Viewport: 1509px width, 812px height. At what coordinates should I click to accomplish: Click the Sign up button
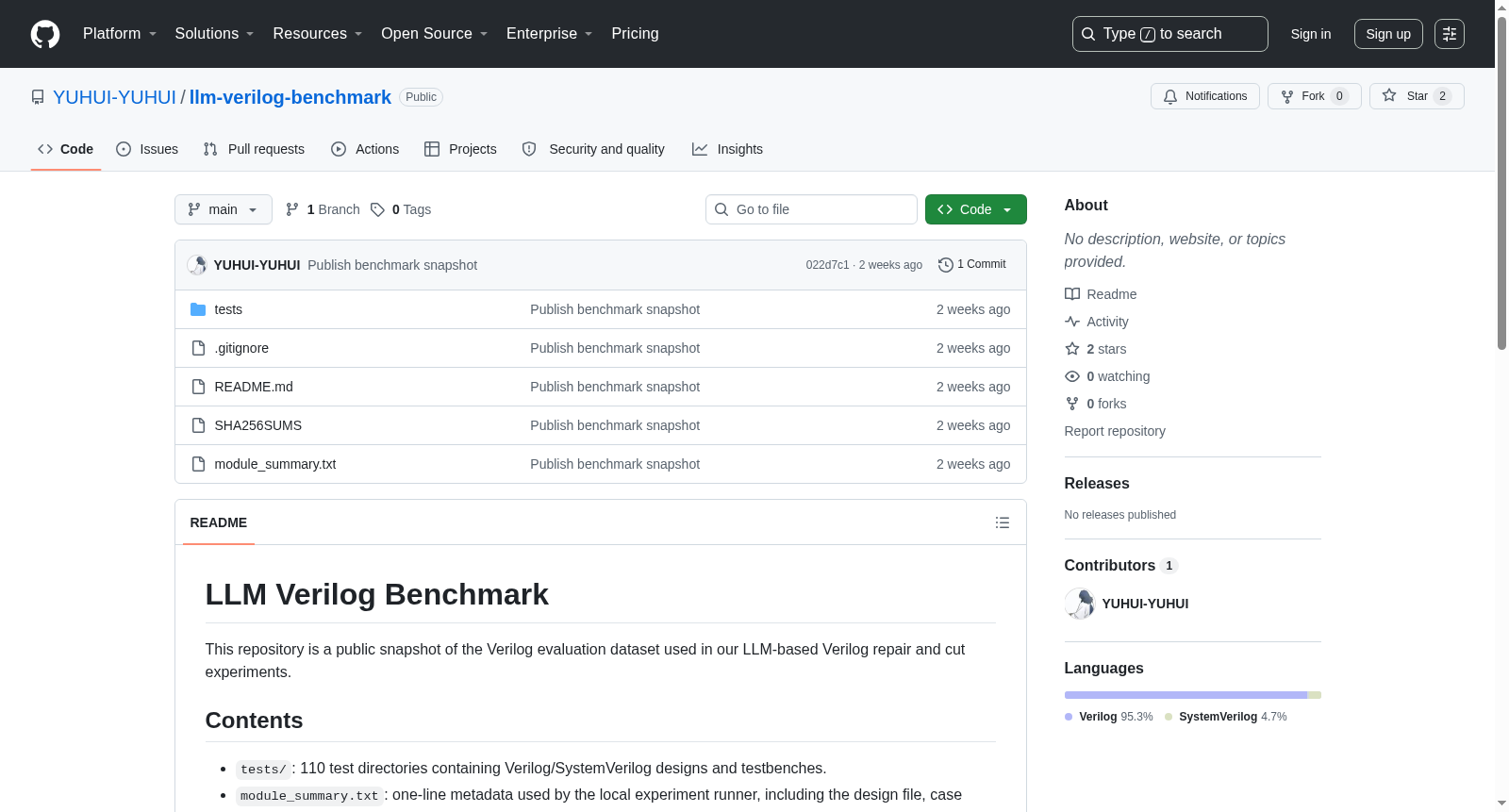1388,34
